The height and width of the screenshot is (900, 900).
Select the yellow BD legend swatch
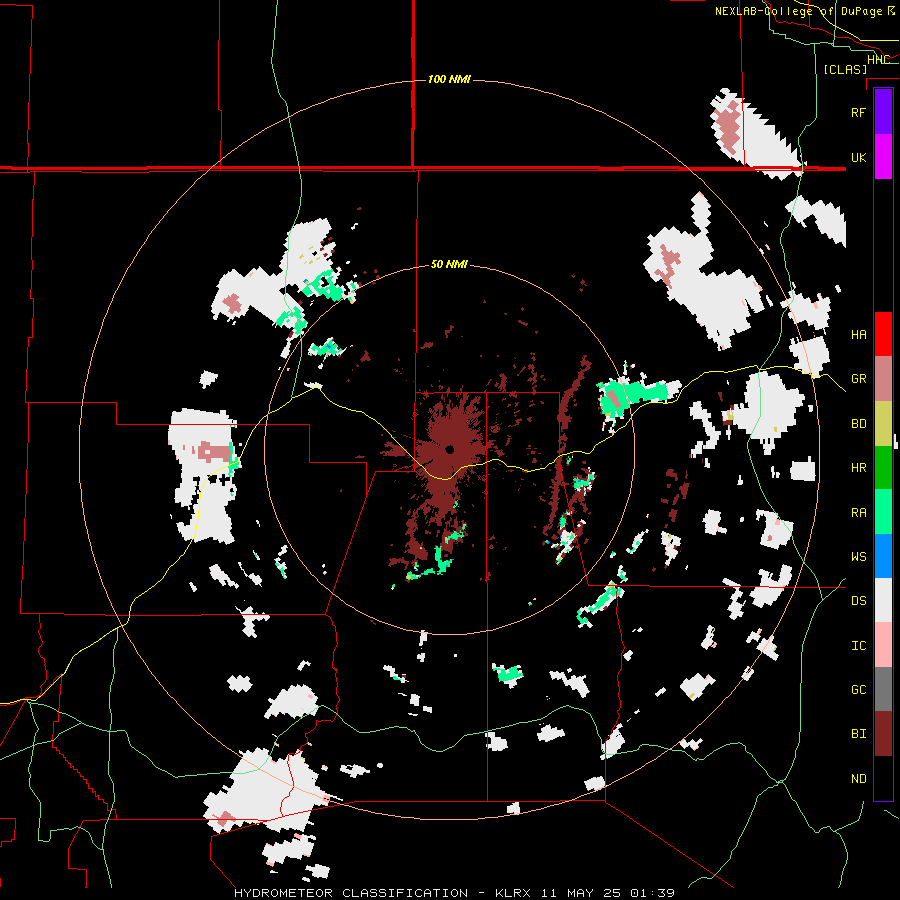click(883, 424)
